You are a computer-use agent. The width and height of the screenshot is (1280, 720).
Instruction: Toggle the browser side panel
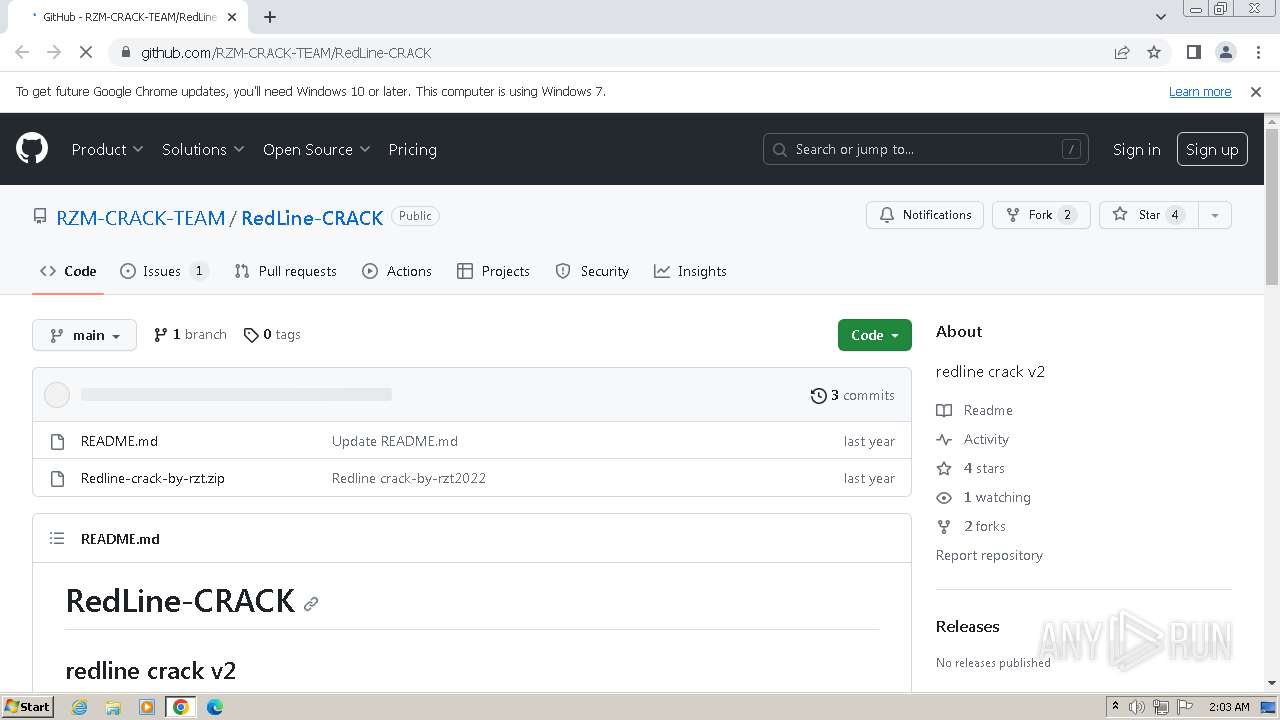(1193, 52)
